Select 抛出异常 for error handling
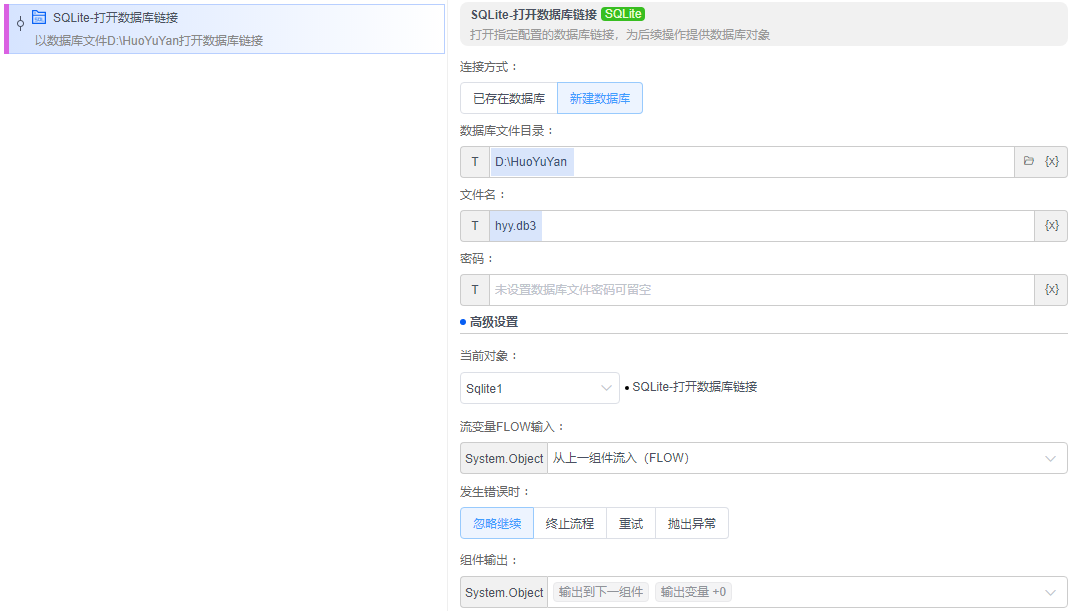The height and width of the screenshot is (611, 1071). coord(692,522)
